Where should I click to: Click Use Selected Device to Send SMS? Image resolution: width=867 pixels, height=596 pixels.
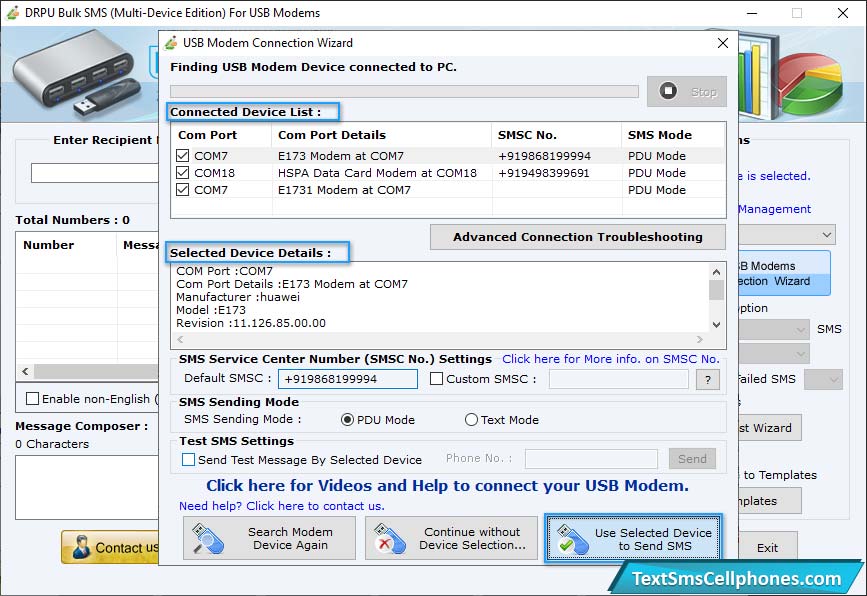pyautogui.click(x=633, y=539)
